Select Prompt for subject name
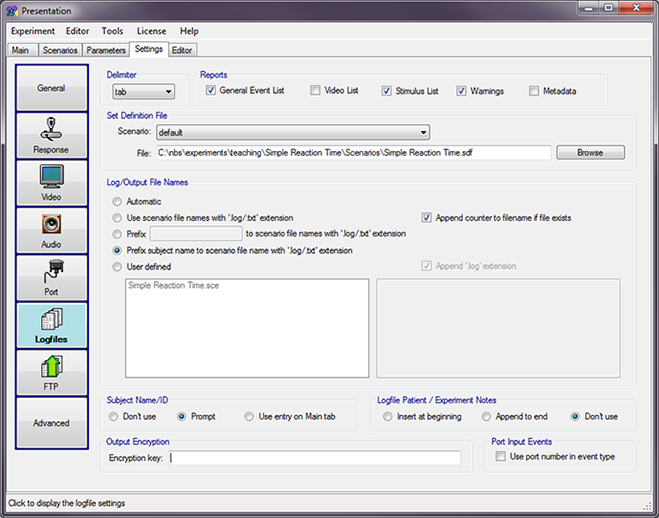Screen dimensions: 659x518 click(x=181, y=416)
